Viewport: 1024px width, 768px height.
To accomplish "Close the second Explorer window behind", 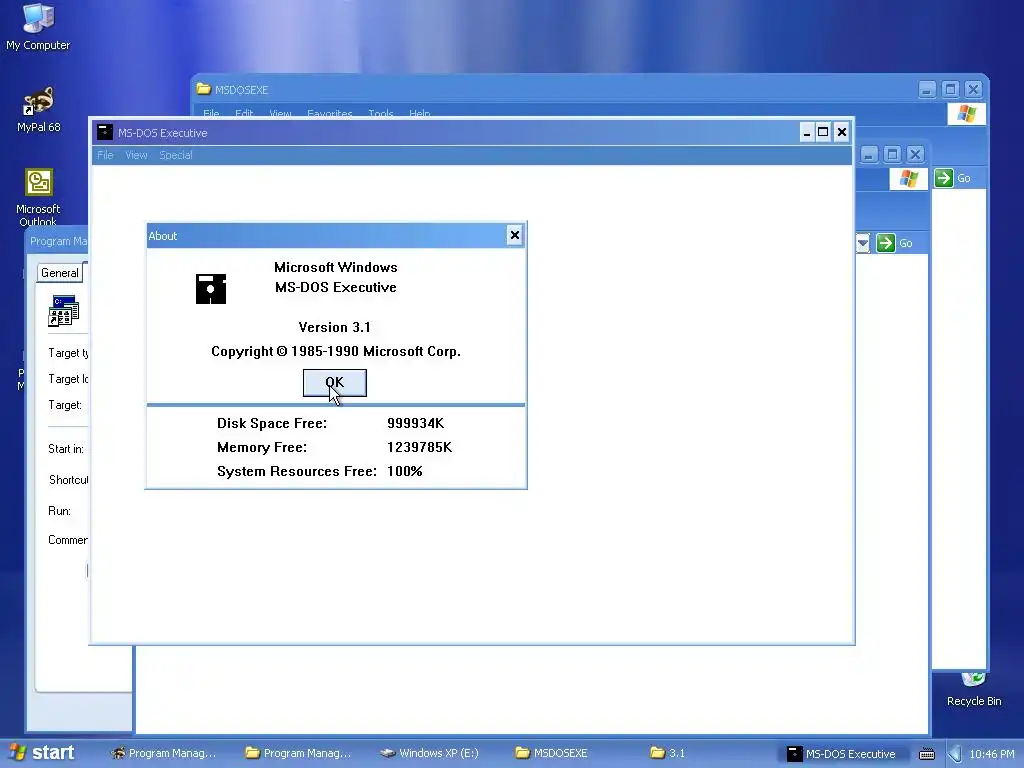I will [915, 154].
